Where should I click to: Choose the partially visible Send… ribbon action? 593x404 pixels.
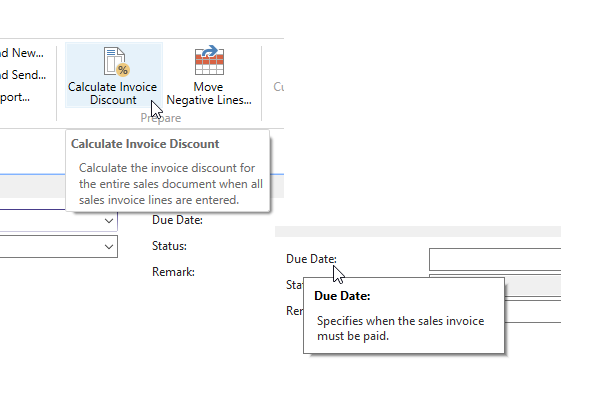click(x=23, y=75)
